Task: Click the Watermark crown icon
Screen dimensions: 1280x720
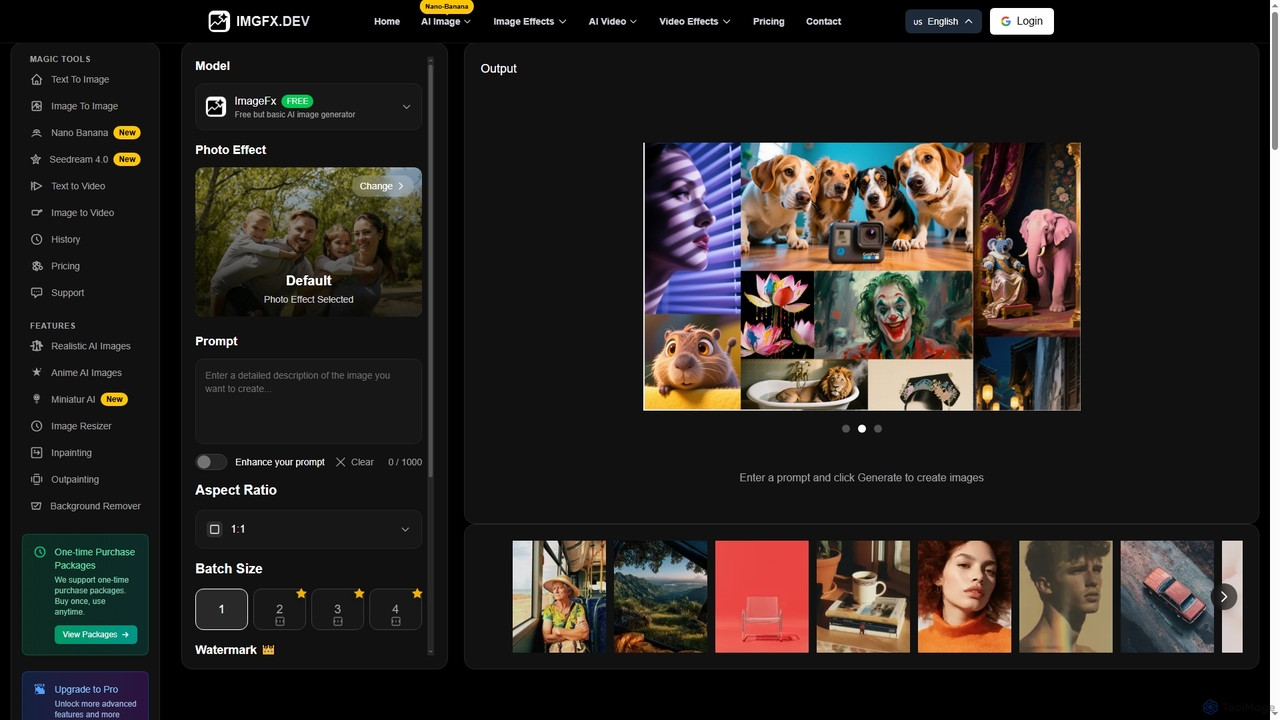Action: pos(268,650)
